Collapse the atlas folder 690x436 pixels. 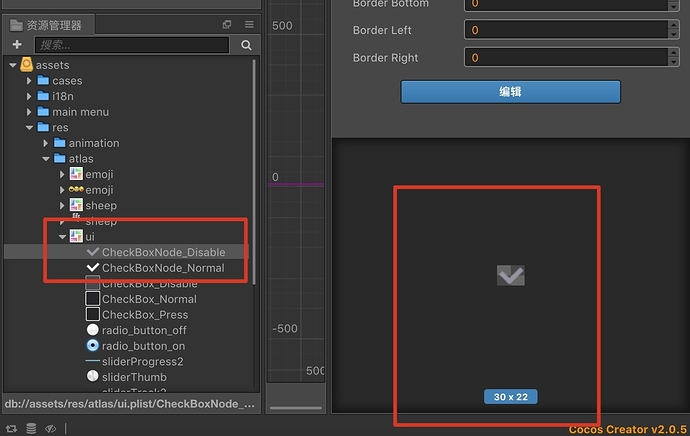pos(46,159)
